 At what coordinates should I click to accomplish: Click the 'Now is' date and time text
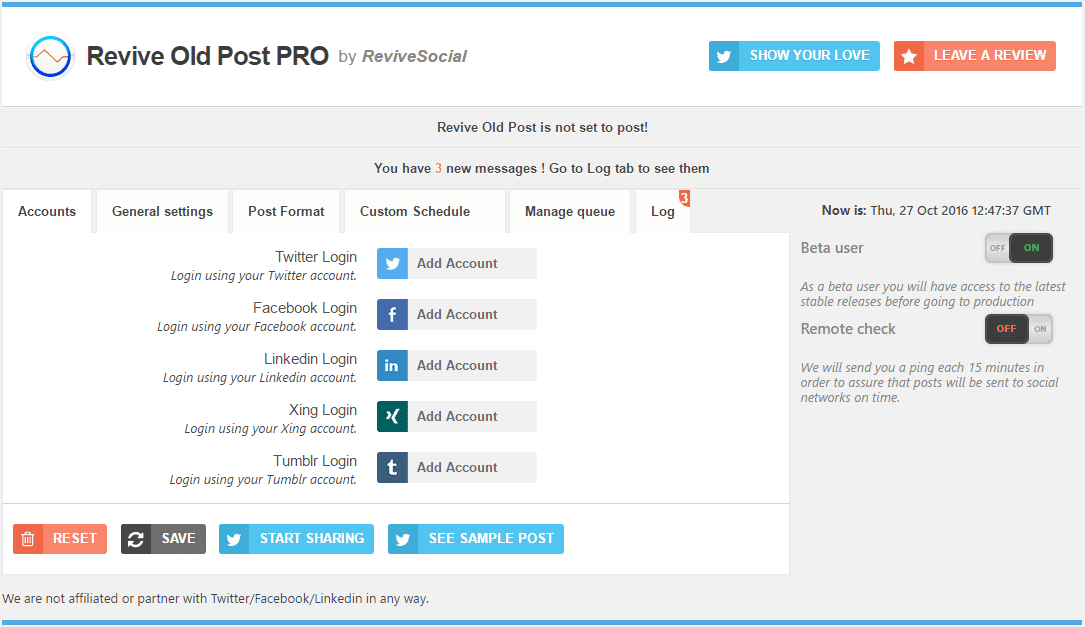[936, 210]
